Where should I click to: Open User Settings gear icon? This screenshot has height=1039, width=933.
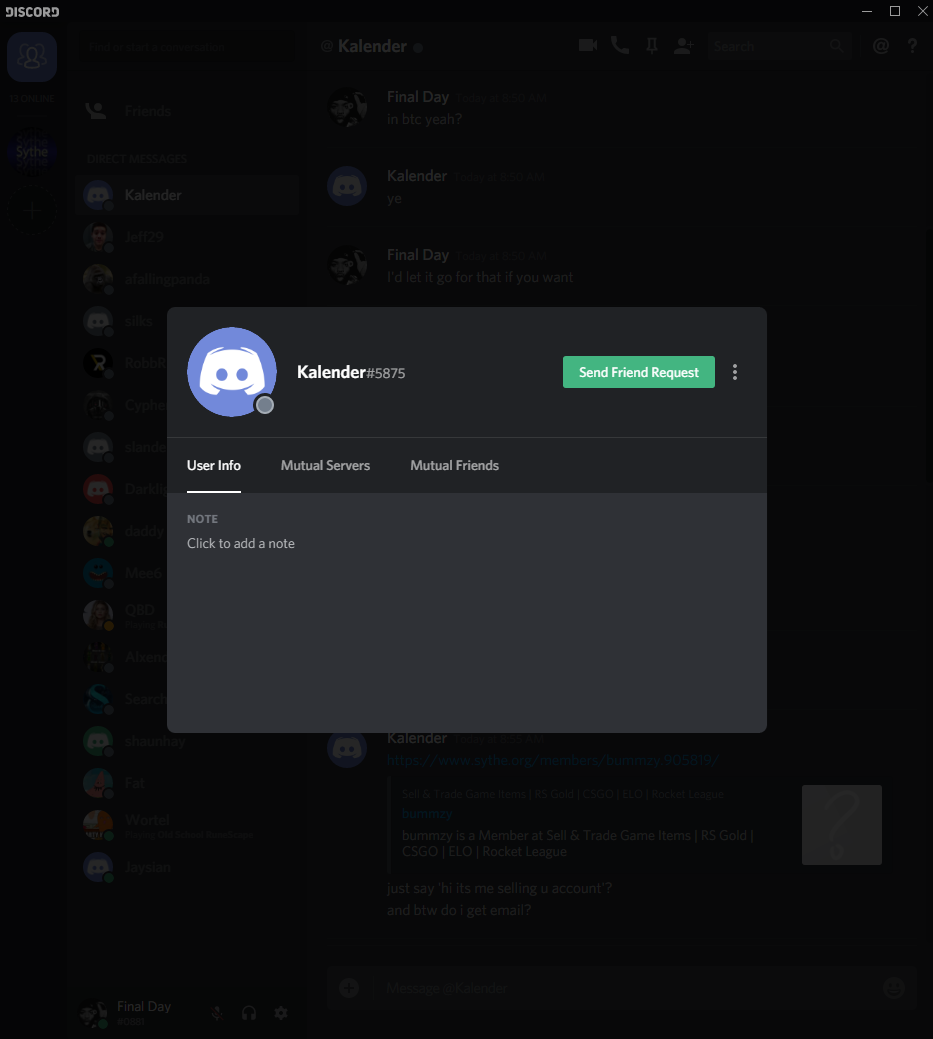click(x=281, y=1013)
